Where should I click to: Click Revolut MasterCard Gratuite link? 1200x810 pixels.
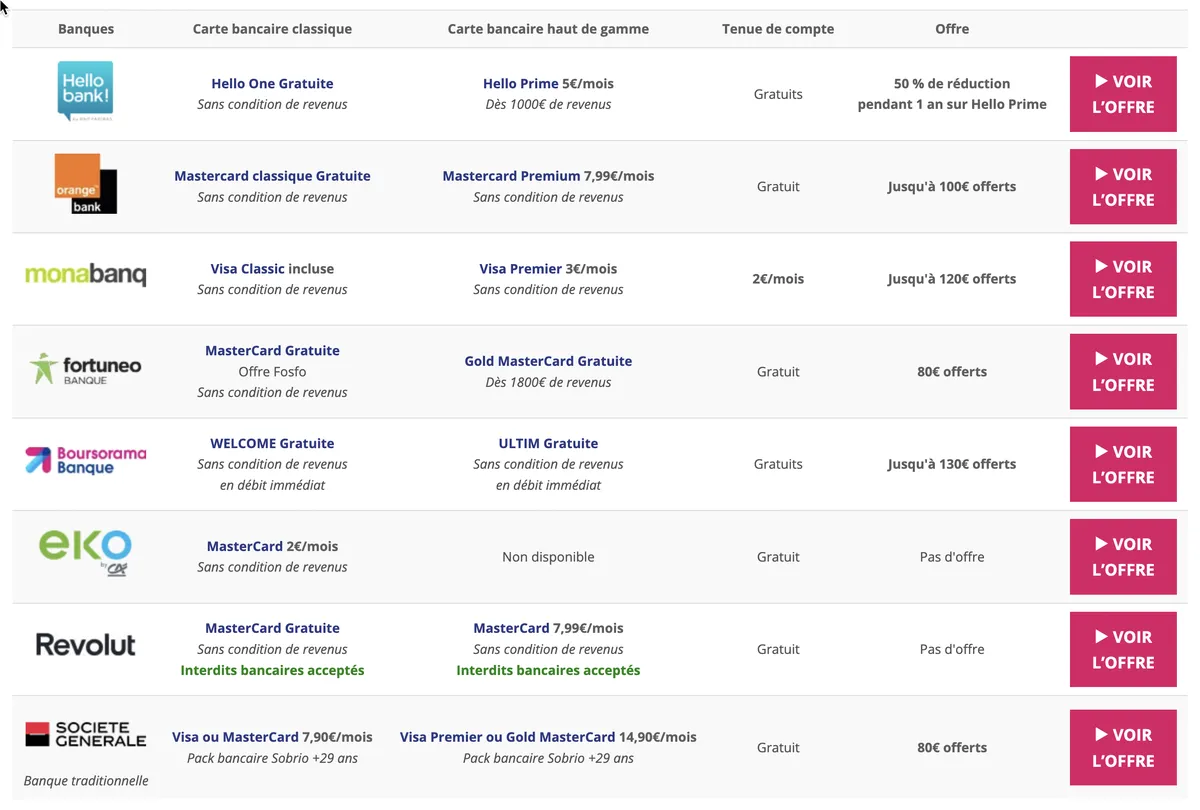(x=272, y=629)
